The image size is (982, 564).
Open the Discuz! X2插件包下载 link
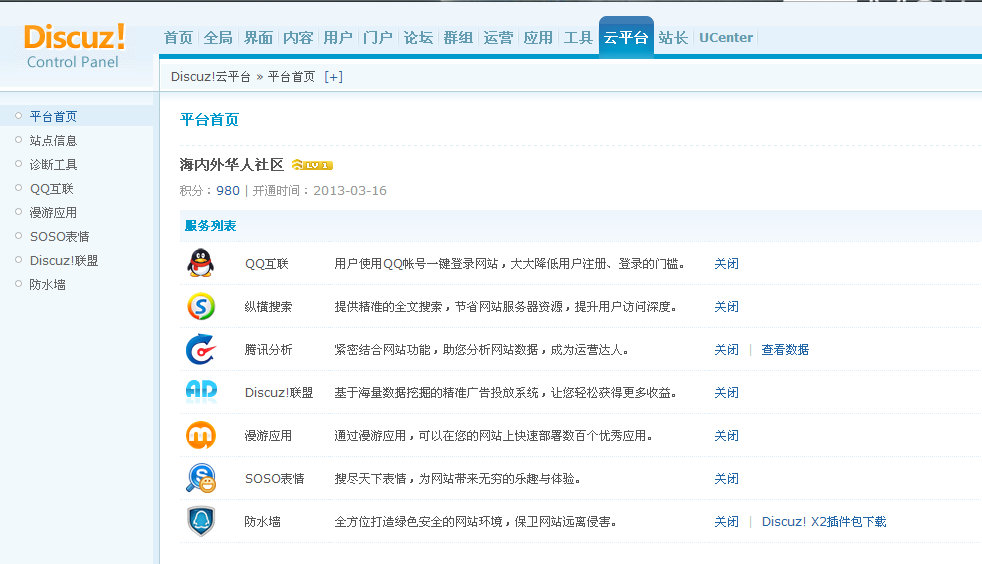pos(824,521)
